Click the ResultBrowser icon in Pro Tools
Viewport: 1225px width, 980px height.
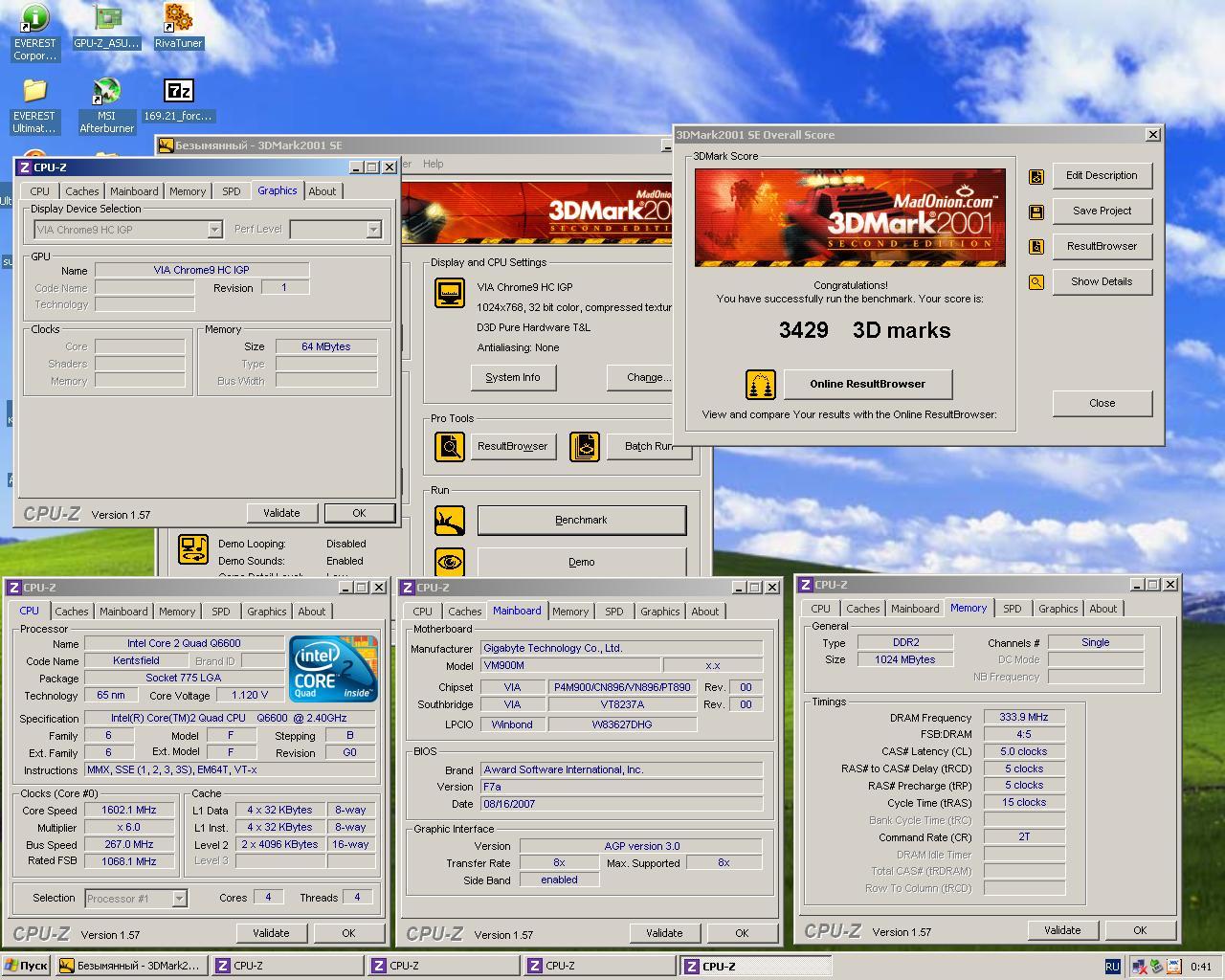click(x=450, y=447)
